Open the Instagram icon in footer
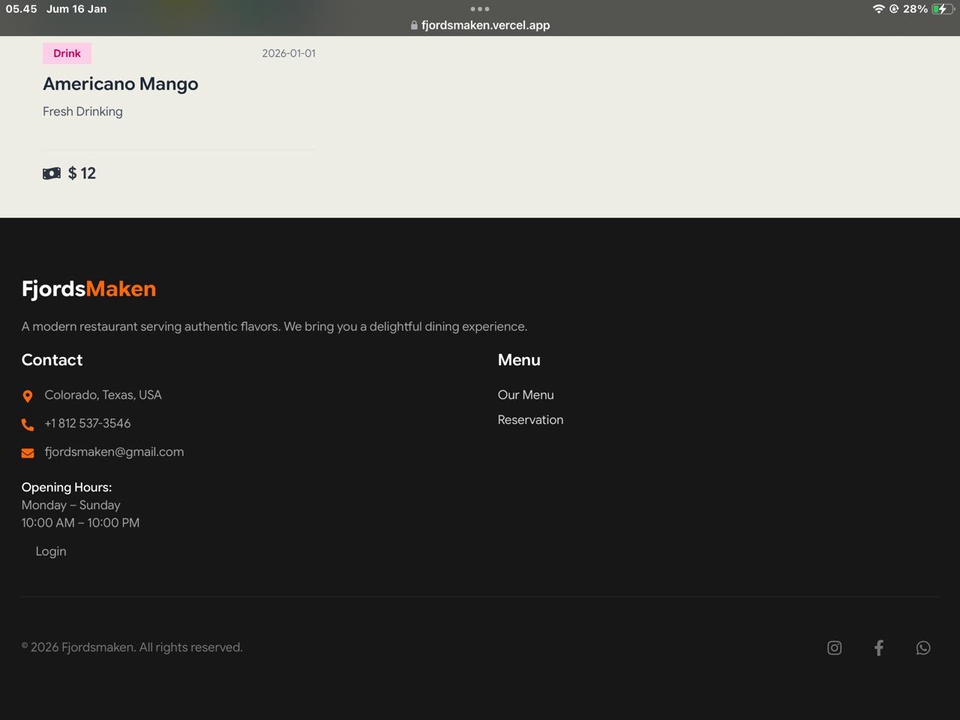 click(834, 648)
